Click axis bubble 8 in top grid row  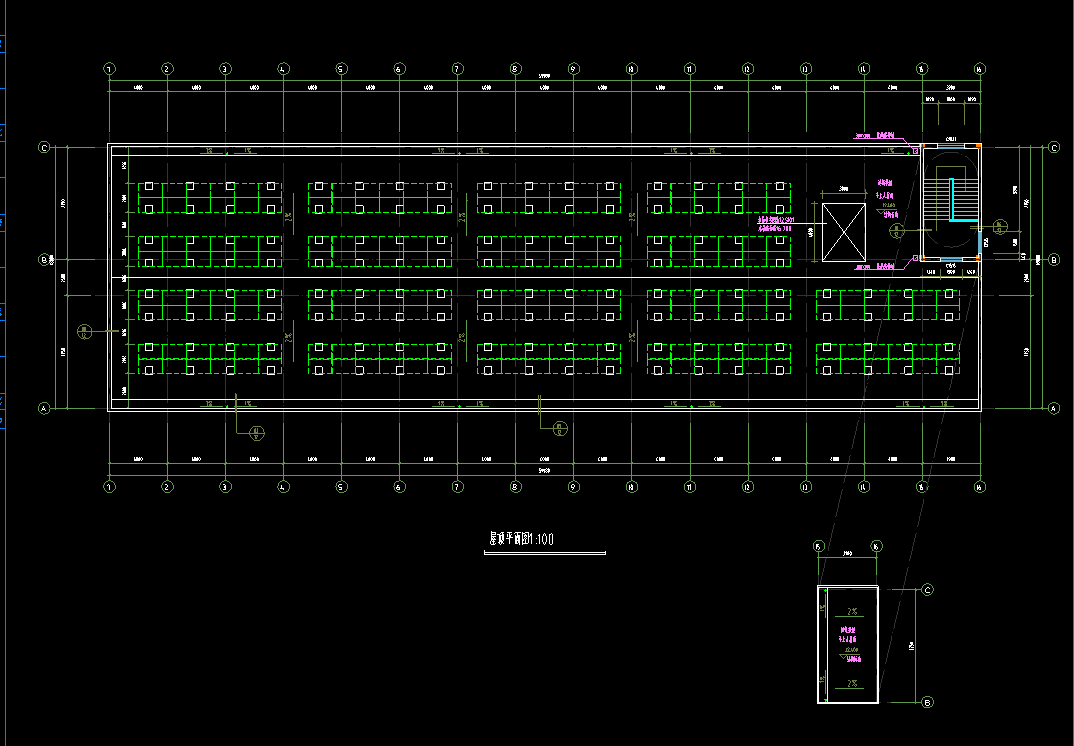point(515,69)
